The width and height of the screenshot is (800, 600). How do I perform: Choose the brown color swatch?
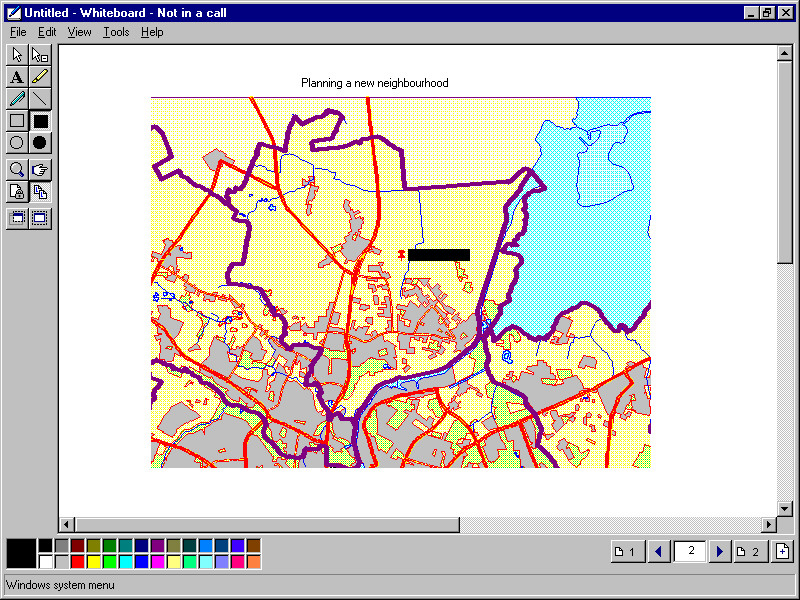254,545
